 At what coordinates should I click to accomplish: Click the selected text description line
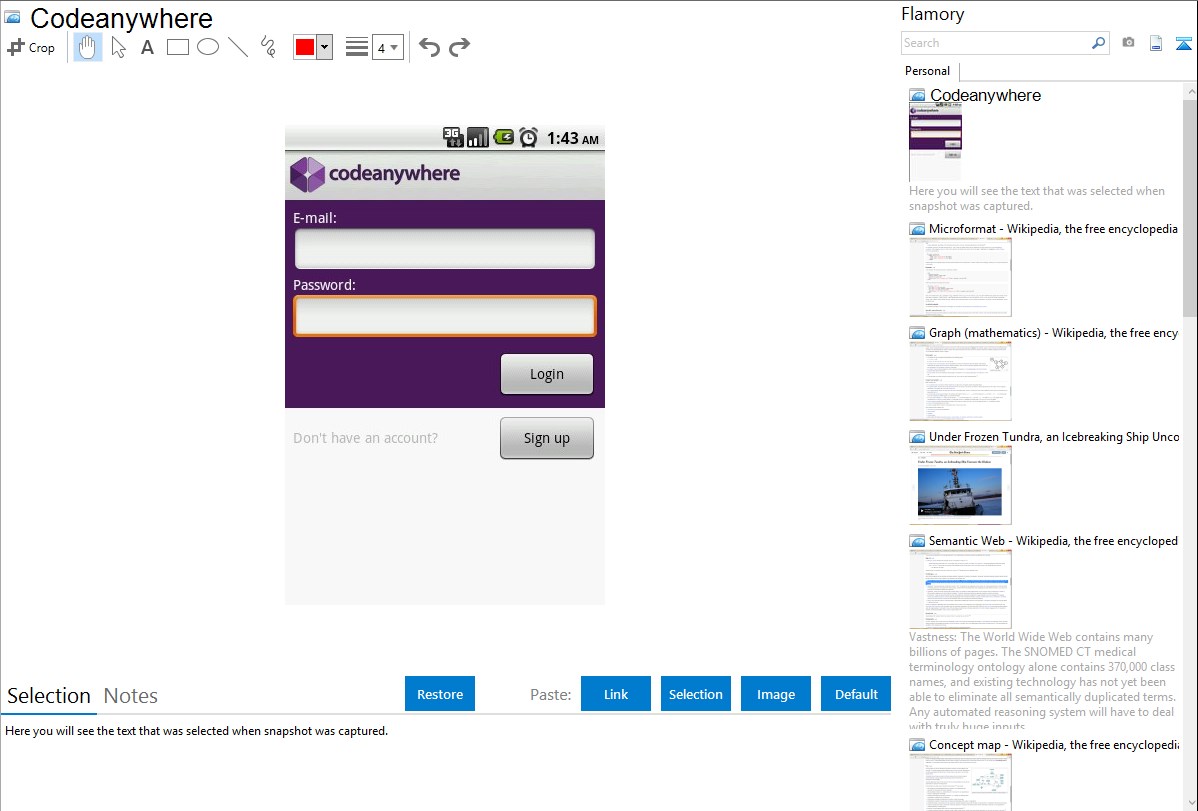[196, 731]
